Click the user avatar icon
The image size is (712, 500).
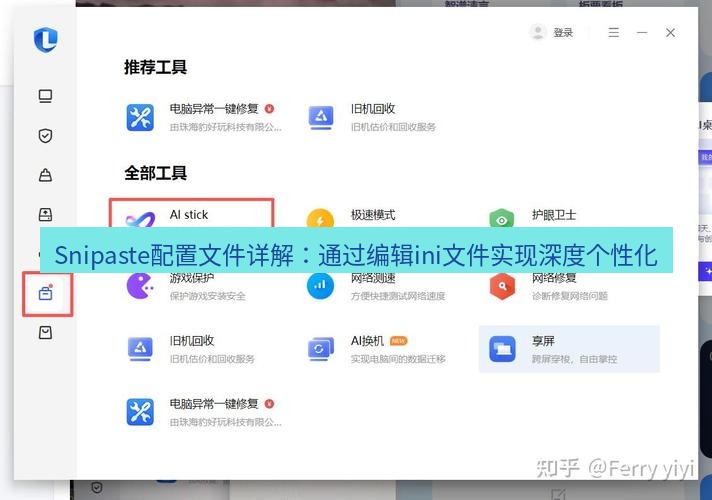click(538, 32)
